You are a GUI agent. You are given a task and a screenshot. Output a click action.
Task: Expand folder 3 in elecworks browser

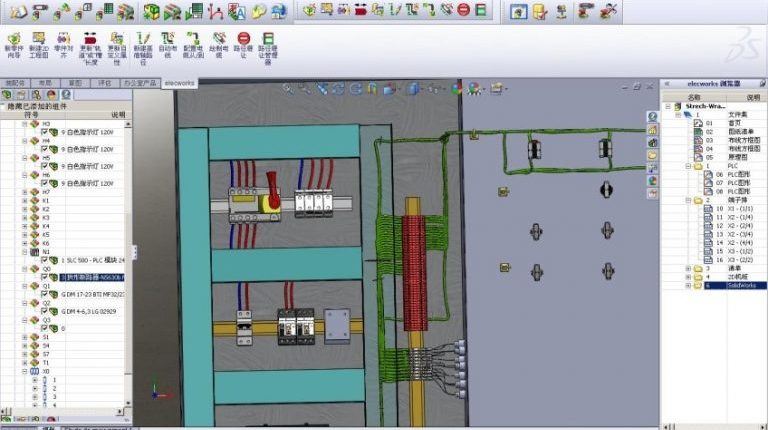tap(688, 268)
